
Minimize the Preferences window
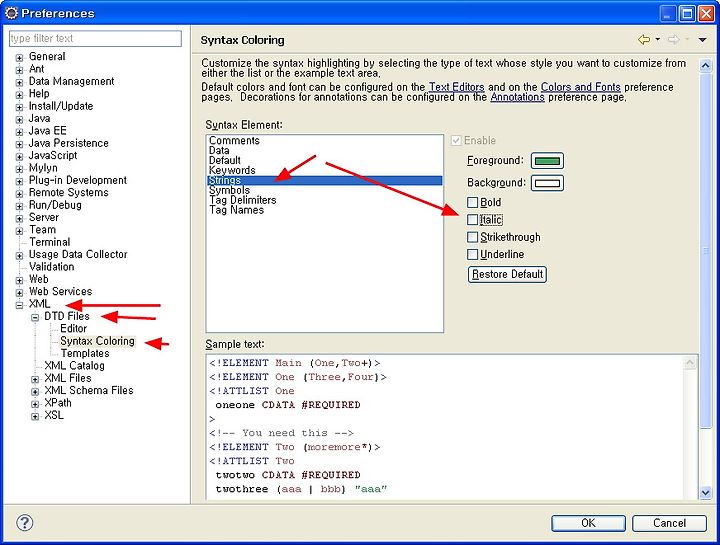click(668, 14)
